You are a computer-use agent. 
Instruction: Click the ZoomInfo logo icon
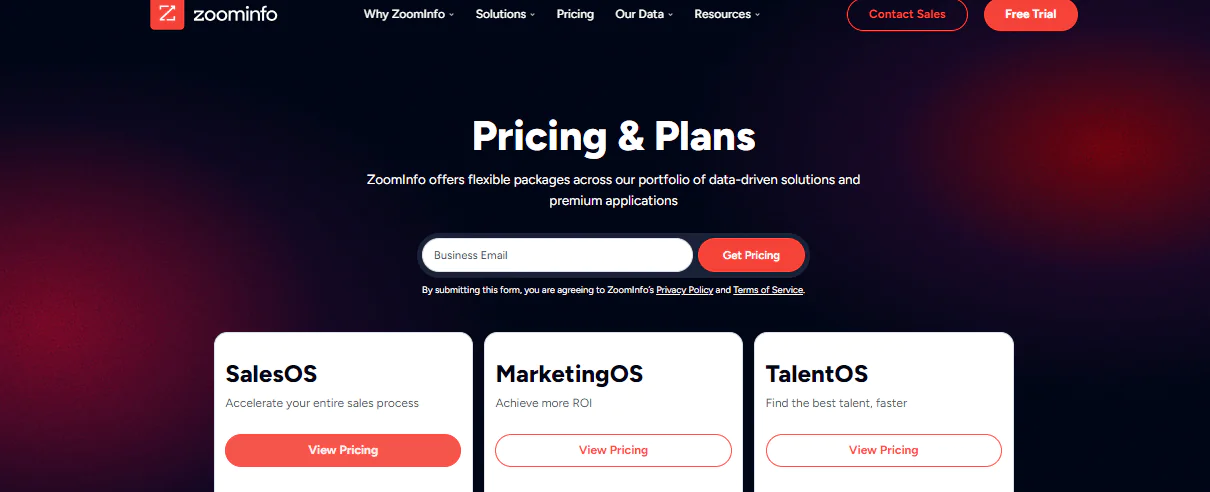pyautogui.click(x=167, y=14)
